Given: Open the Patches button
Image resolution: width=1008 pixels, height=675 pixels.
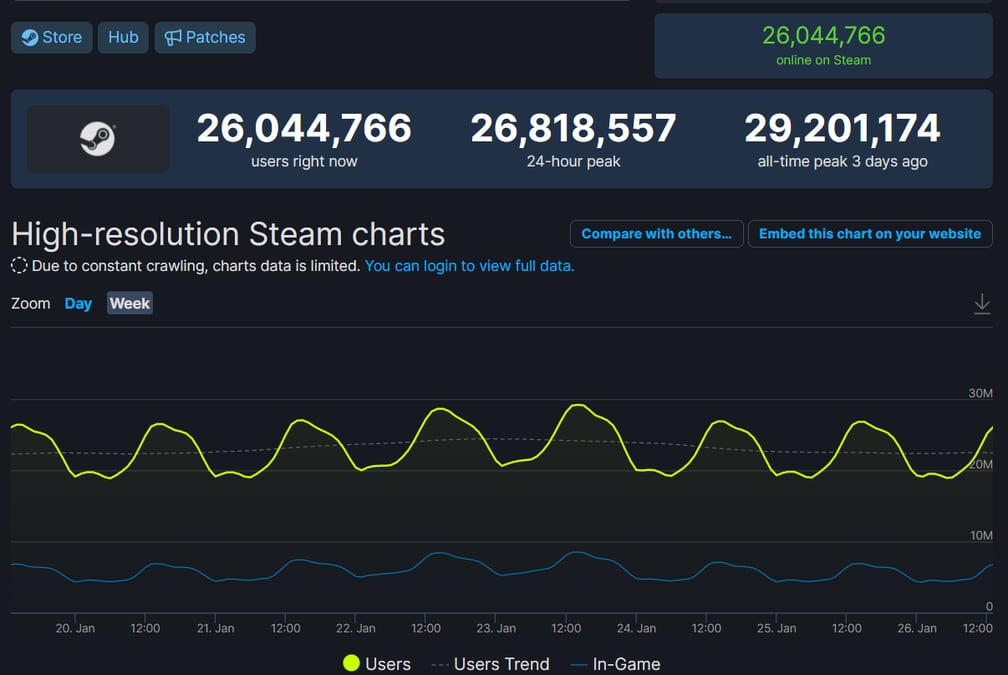Looking at the screenshot, I should click(205, 37).
